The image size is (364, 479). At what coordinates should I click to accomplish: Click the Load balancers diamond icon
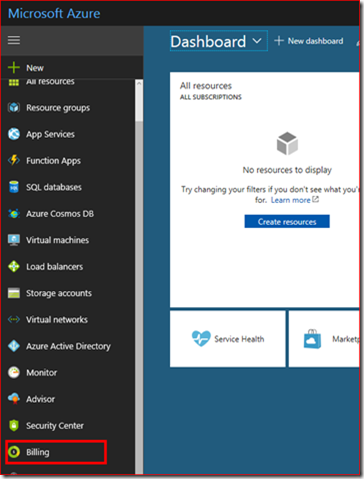(14, 266)
